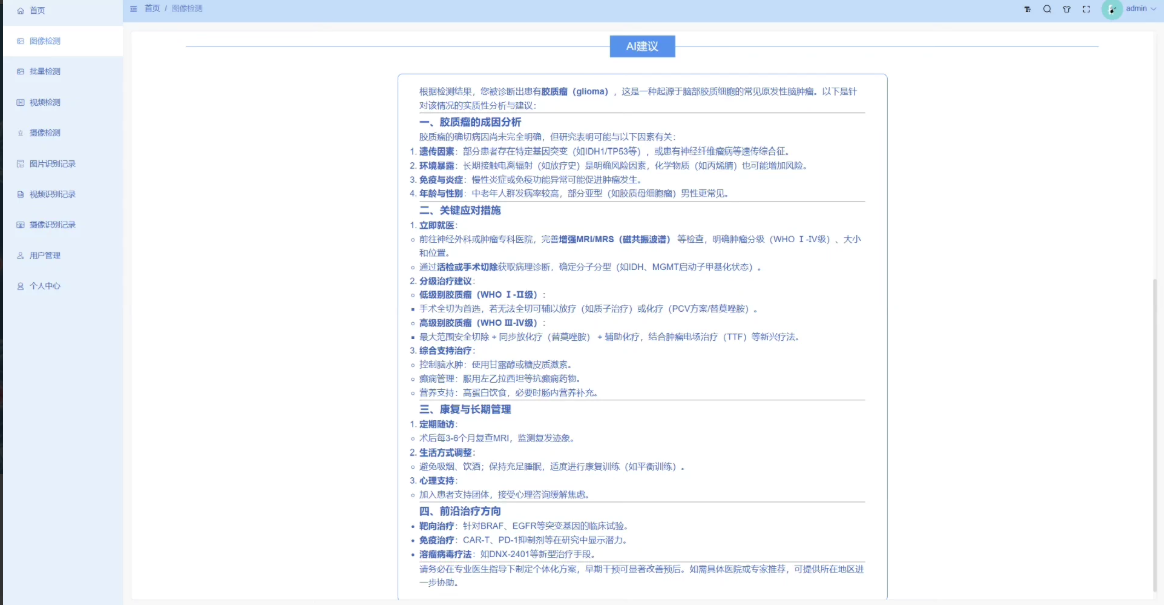Open the 图像检测 menu item

point(45,41)
